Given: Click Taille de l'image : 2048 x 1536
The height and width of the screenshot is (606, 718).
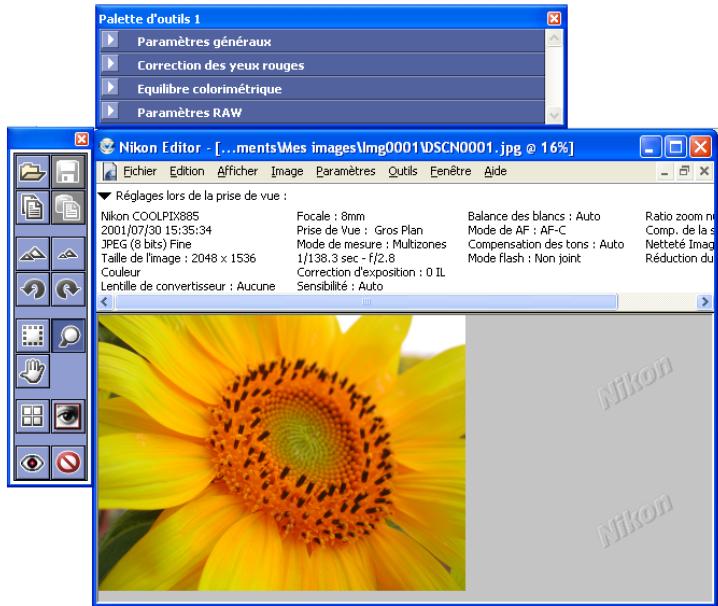Looking at the screenshot, I should tap(178, 258).
